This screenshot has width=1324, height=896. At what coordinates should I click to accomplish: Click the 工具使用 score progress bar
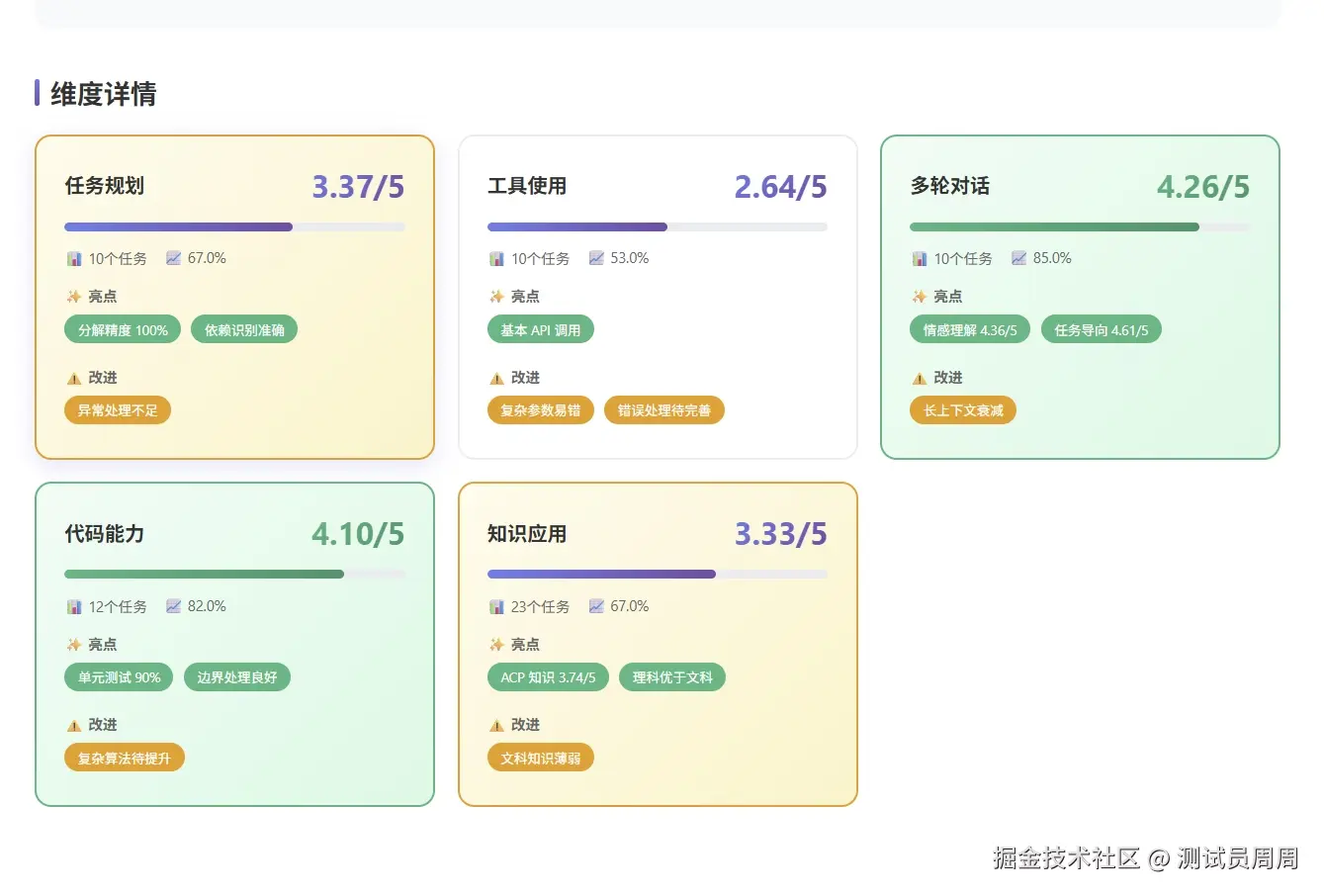657,227
